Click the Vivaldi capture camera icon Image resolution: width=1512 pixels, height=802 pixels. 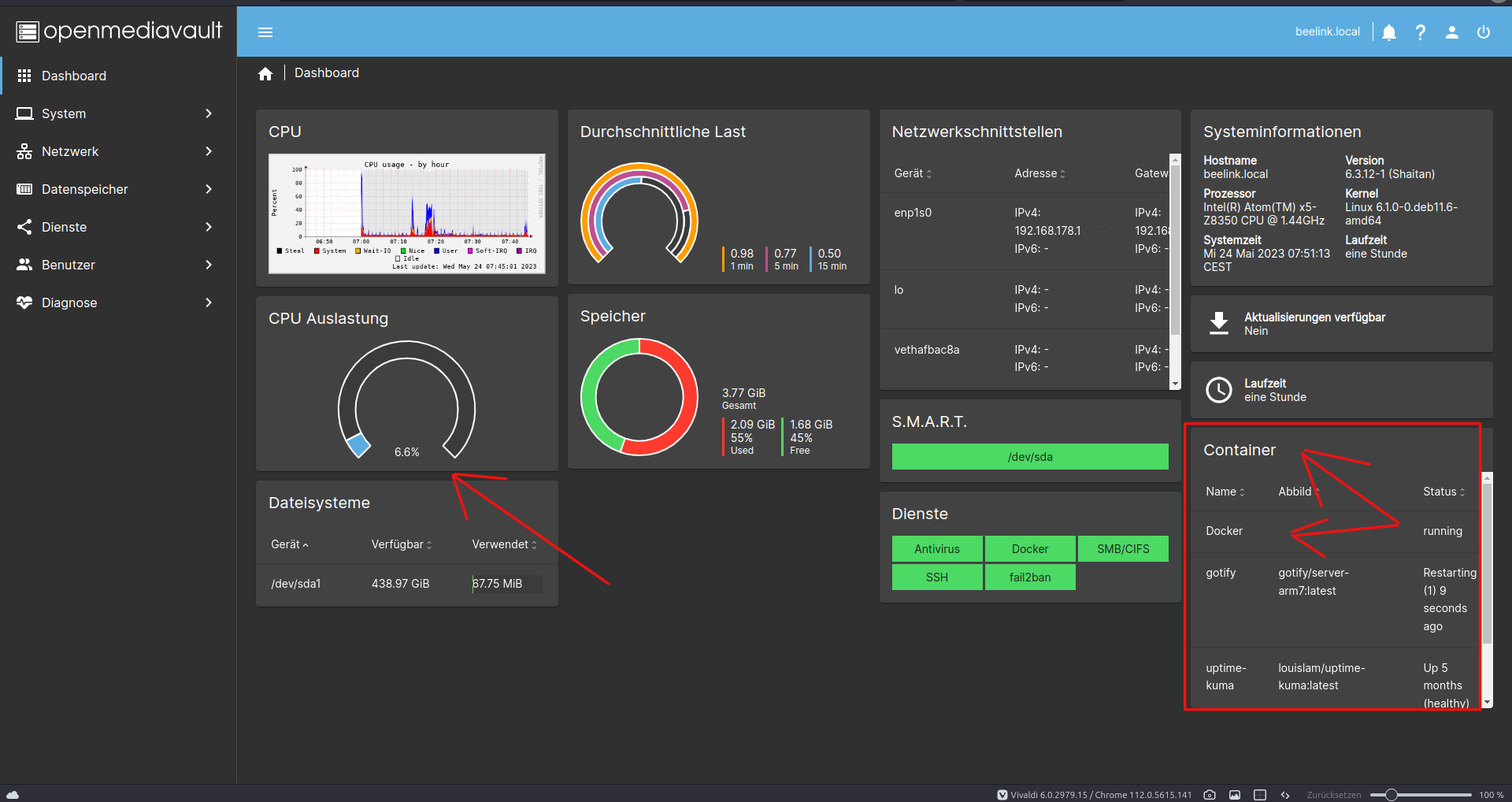[1210, 795]
